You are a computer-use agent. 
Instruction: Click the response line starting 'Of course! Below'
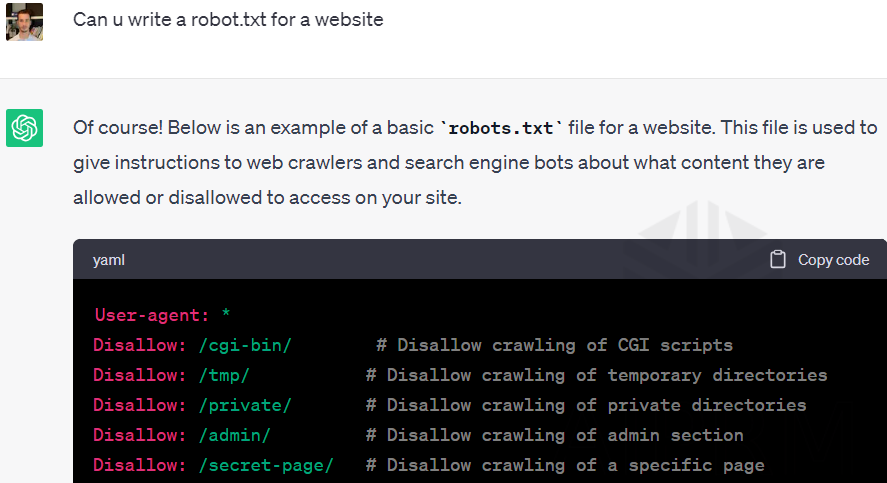(475, 128)
